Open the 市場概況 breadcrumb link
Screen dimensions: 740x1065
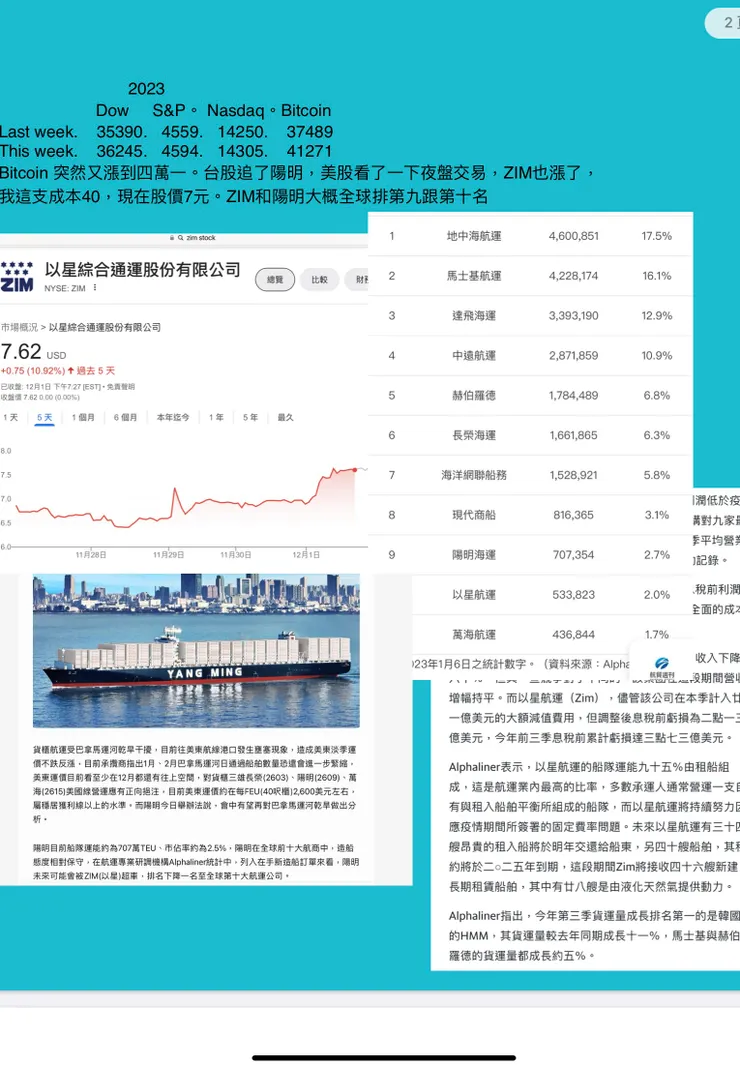(x=19, y=327)
